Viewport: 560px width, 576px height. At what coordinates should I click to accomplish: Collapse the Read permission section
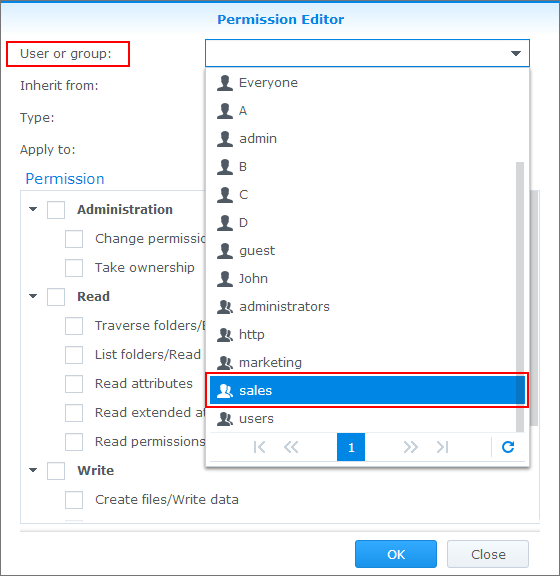[33, 296]
